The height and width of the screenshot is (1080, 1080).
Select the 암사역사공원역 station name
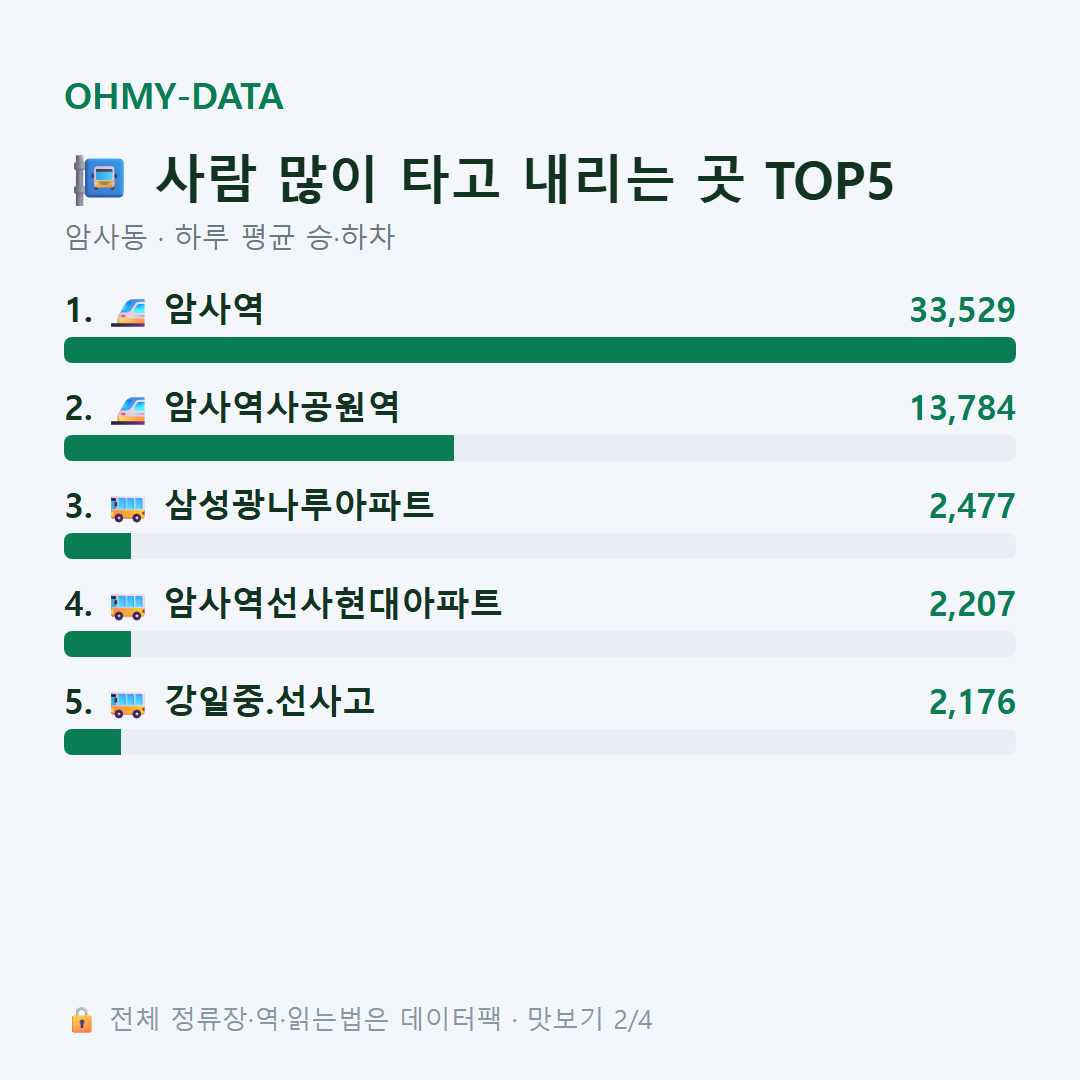click(282, 407)
